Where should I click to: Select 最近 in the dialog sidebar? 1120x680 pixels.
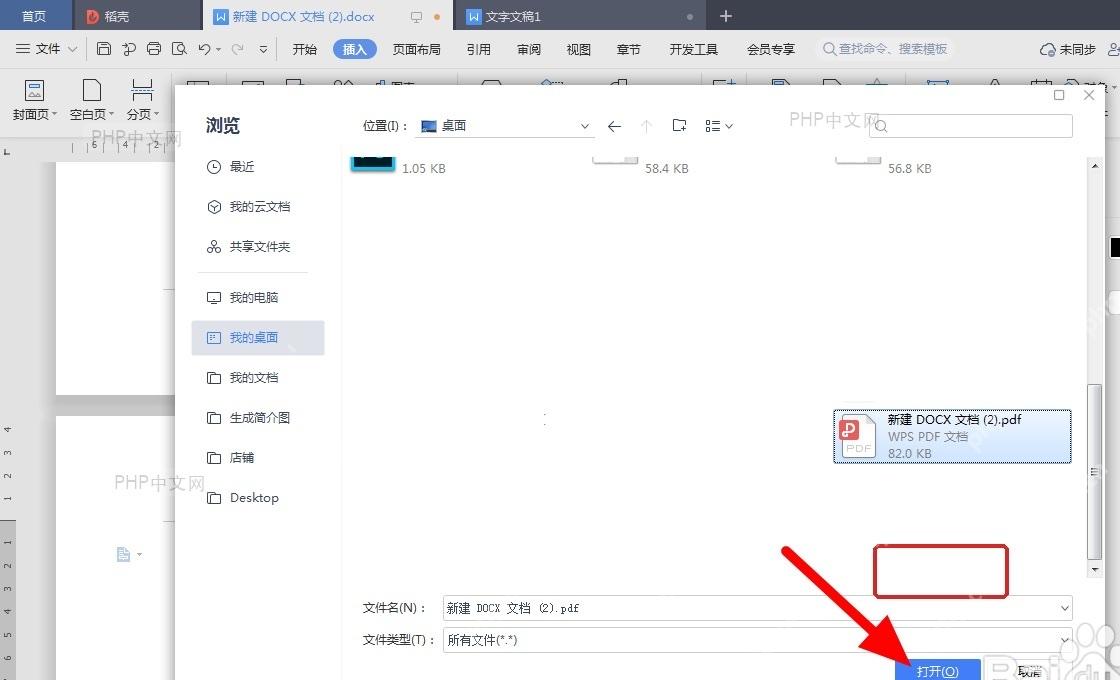pyautogui.click(x=258, y=166)
